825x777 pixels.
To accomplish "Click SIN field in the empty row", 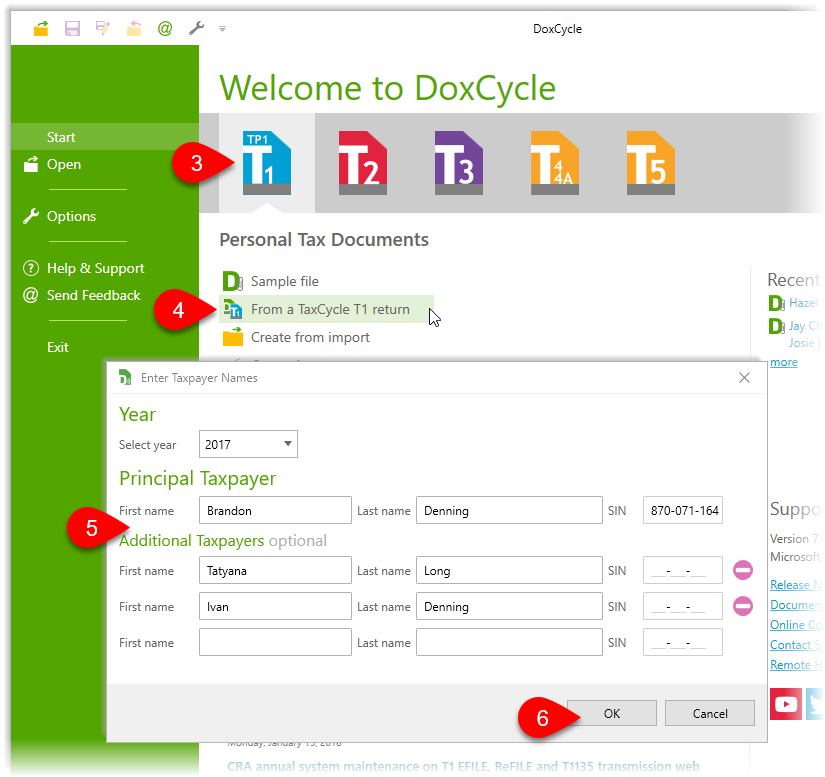I will (x=683, y=642).
